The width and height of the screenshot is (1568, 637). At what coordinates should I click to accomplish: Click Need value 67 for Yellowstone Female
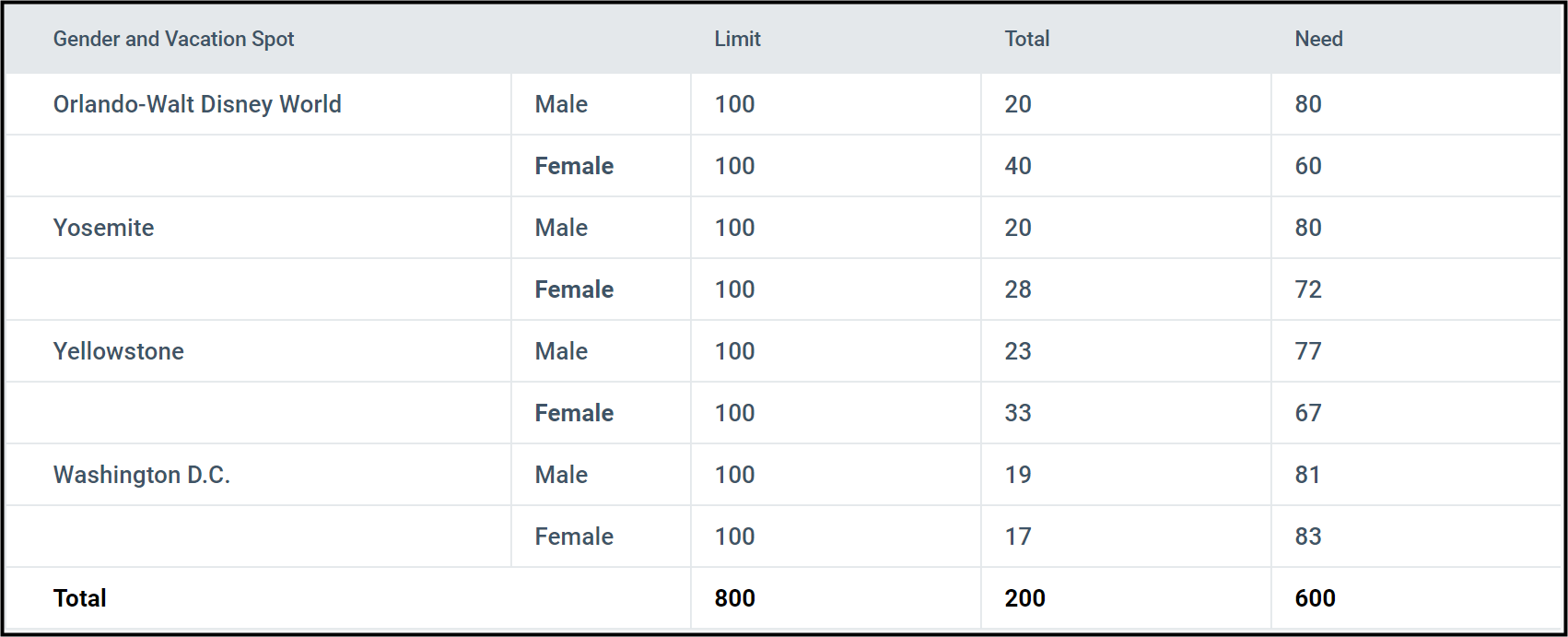[x=1307, y=413]
